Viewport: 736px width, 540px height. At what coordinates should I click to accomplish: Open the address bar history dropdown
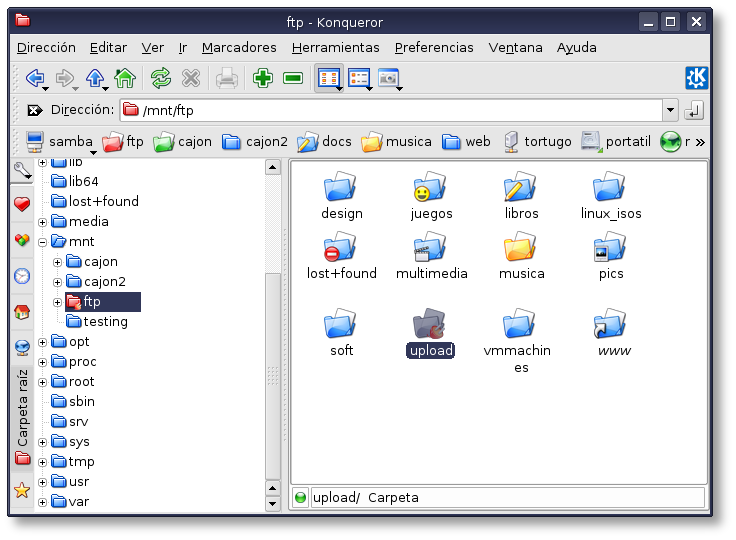coord(670,110)
